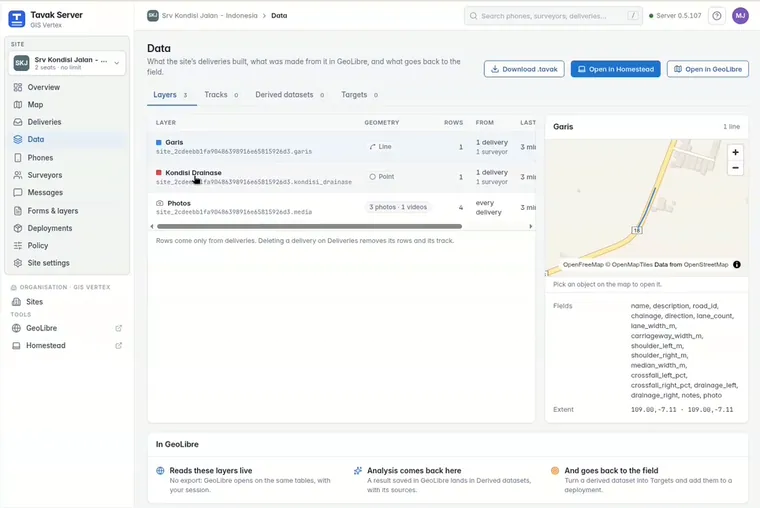This screenshot has height=508, width=760.
Task: Open the Site settings gear icon
Action: click(x=18, y=263)
